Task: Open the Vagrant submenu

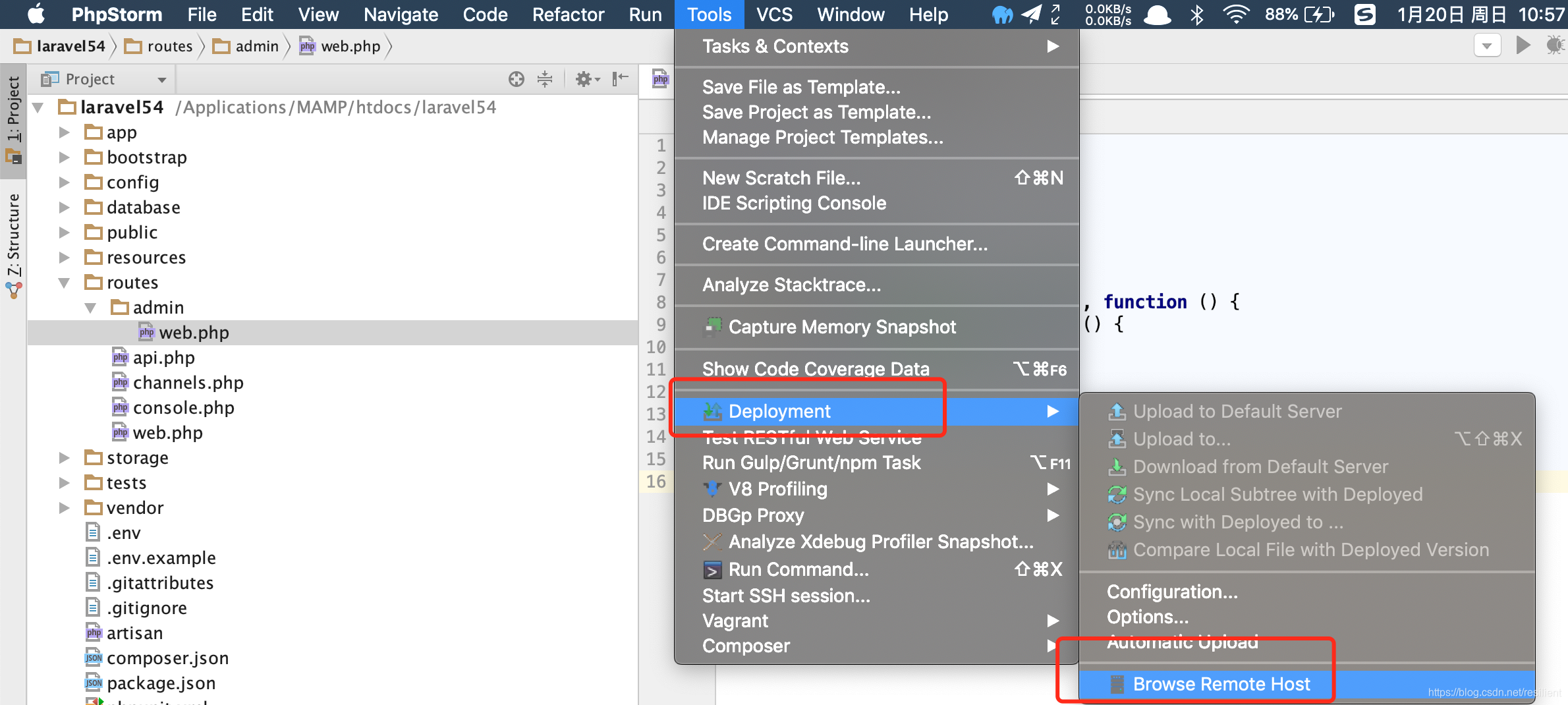Action: click(876, 621)
